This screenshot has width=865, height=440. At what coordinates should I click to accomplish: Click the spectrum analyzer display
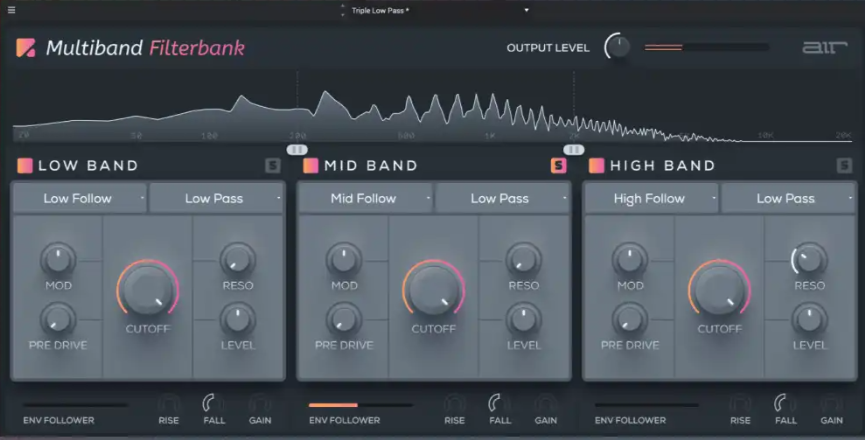pos(432,108)
